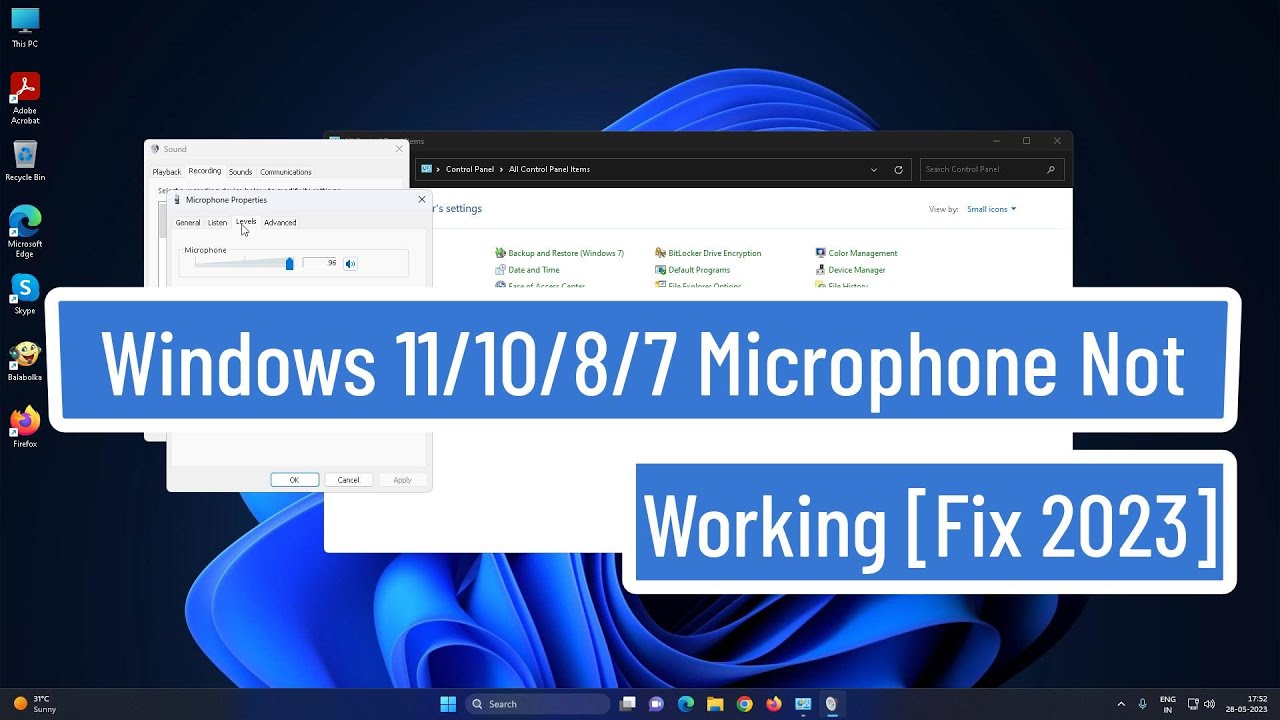Launch Microsoft Edge desktop shortcut
The height and width of the screenshot is (720, 1280).
[x=25, y=231]
